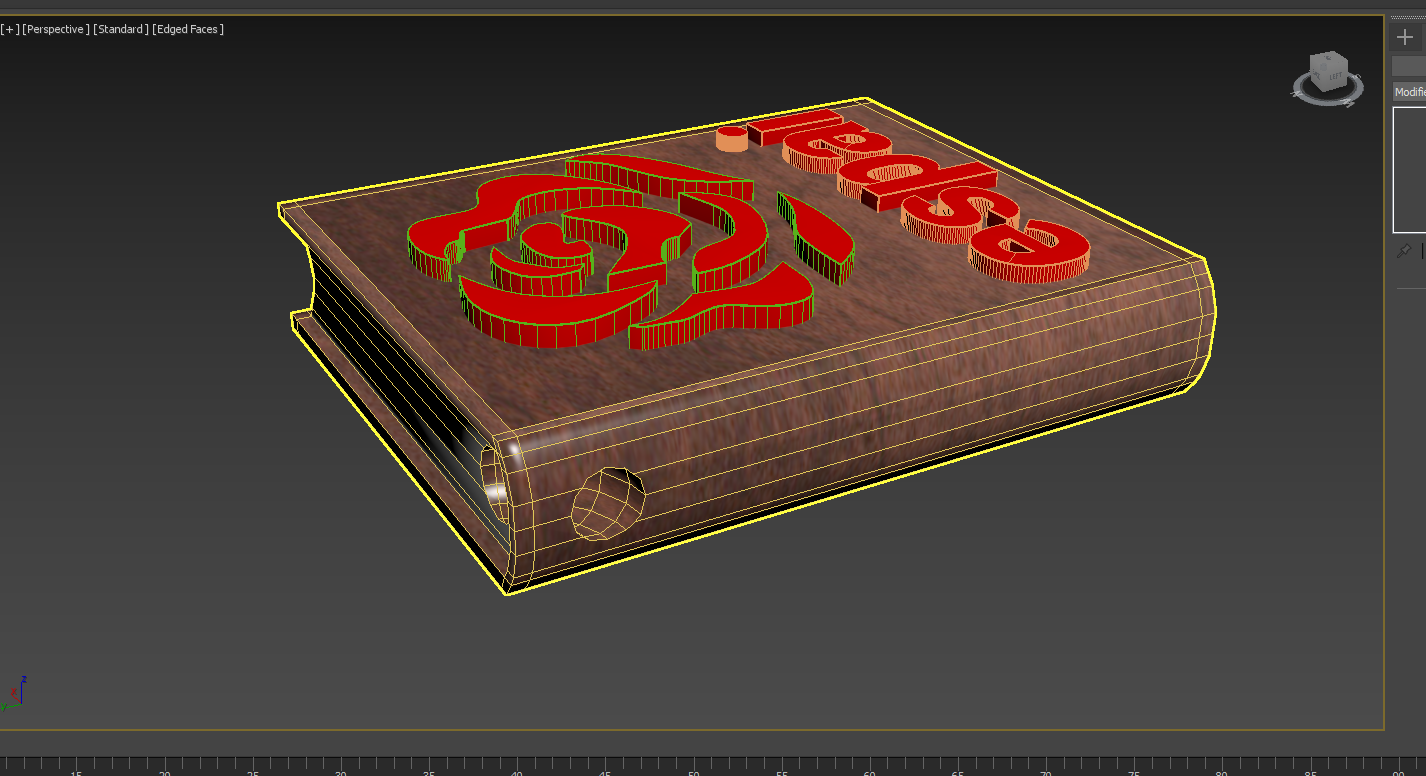Click inside the empty modifier stack list

[1409, 170]
